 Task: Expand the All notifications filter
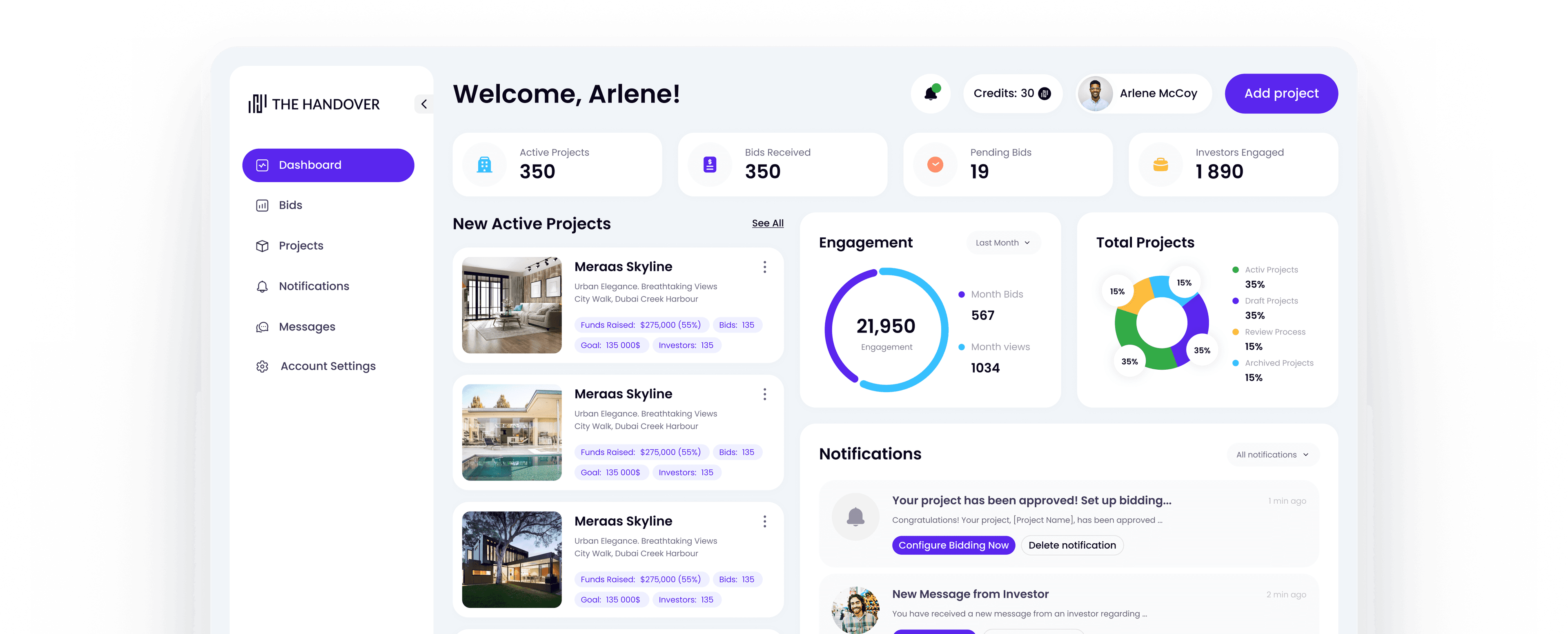pos(1272,454)
